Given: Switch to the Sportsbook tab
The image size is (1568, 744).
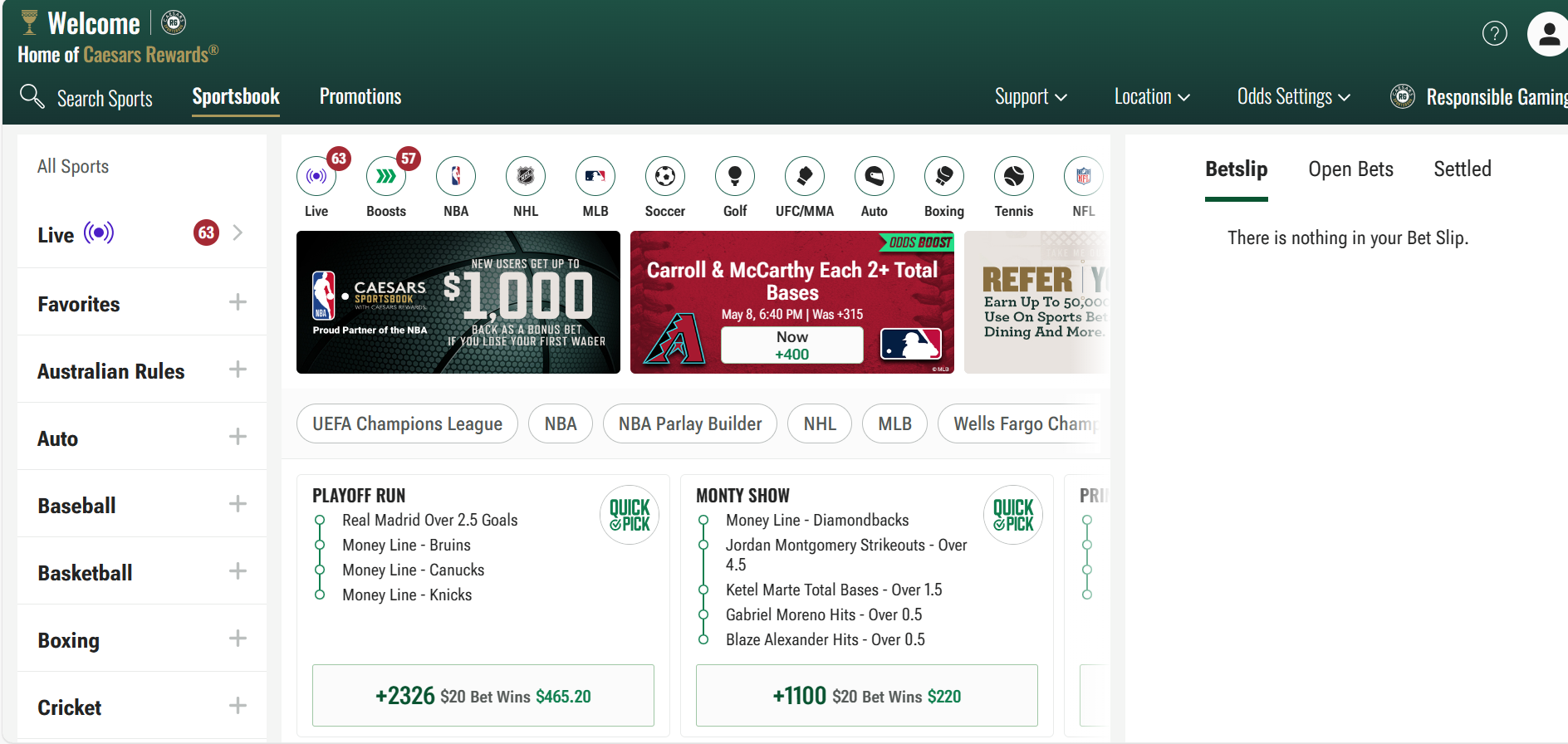Looking at the screenshot, I should [x=236, y=97].
